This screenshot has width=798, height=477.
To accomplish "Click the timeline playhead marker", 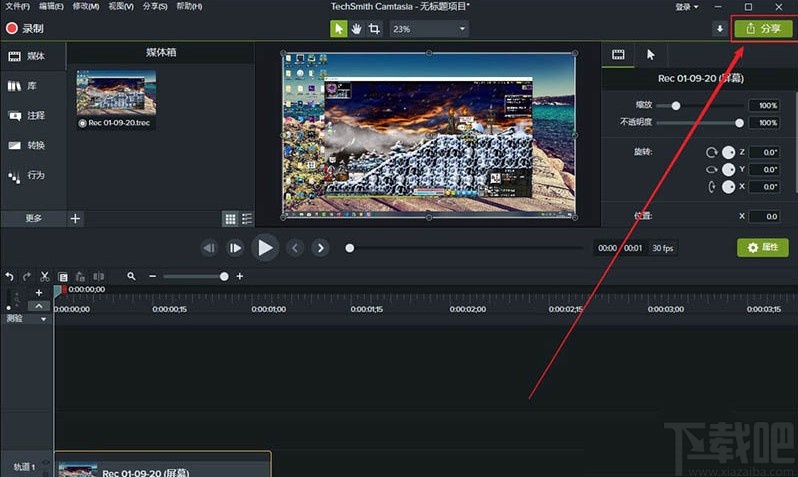I will [59, 291].
